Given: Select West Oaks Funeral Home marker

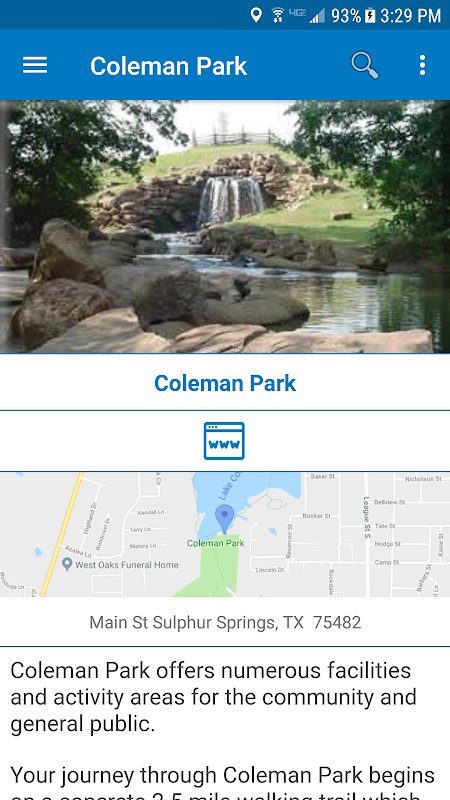Looking at the screenshot, I should click(x=120, y=564).
